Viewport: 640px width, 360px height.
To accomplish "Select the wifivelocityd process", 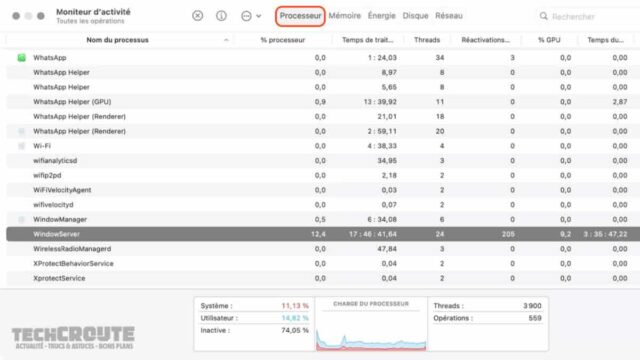I will [323, 204].
